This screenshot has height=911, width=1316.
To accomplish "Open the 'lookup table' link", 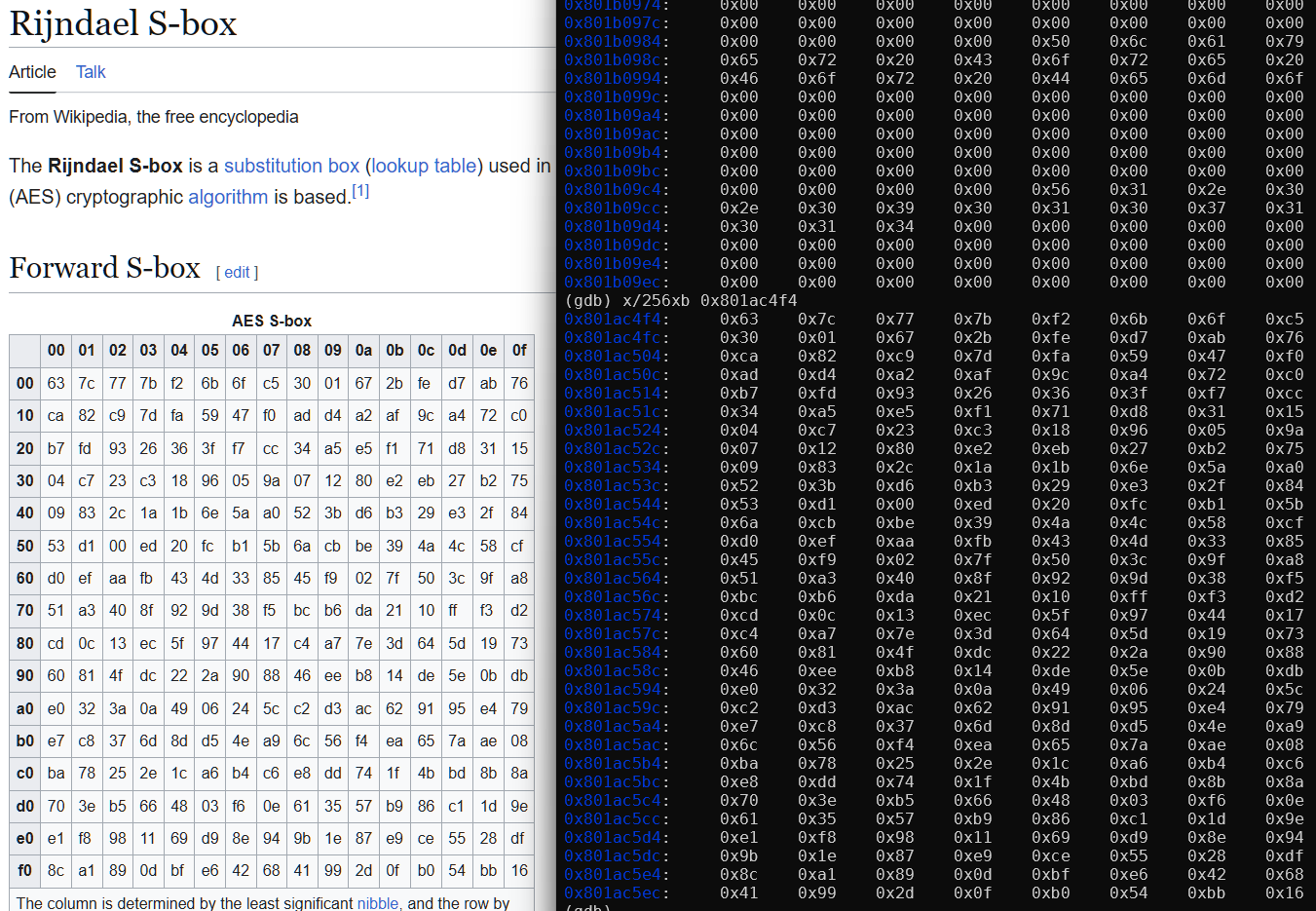I will click(424, 166).
